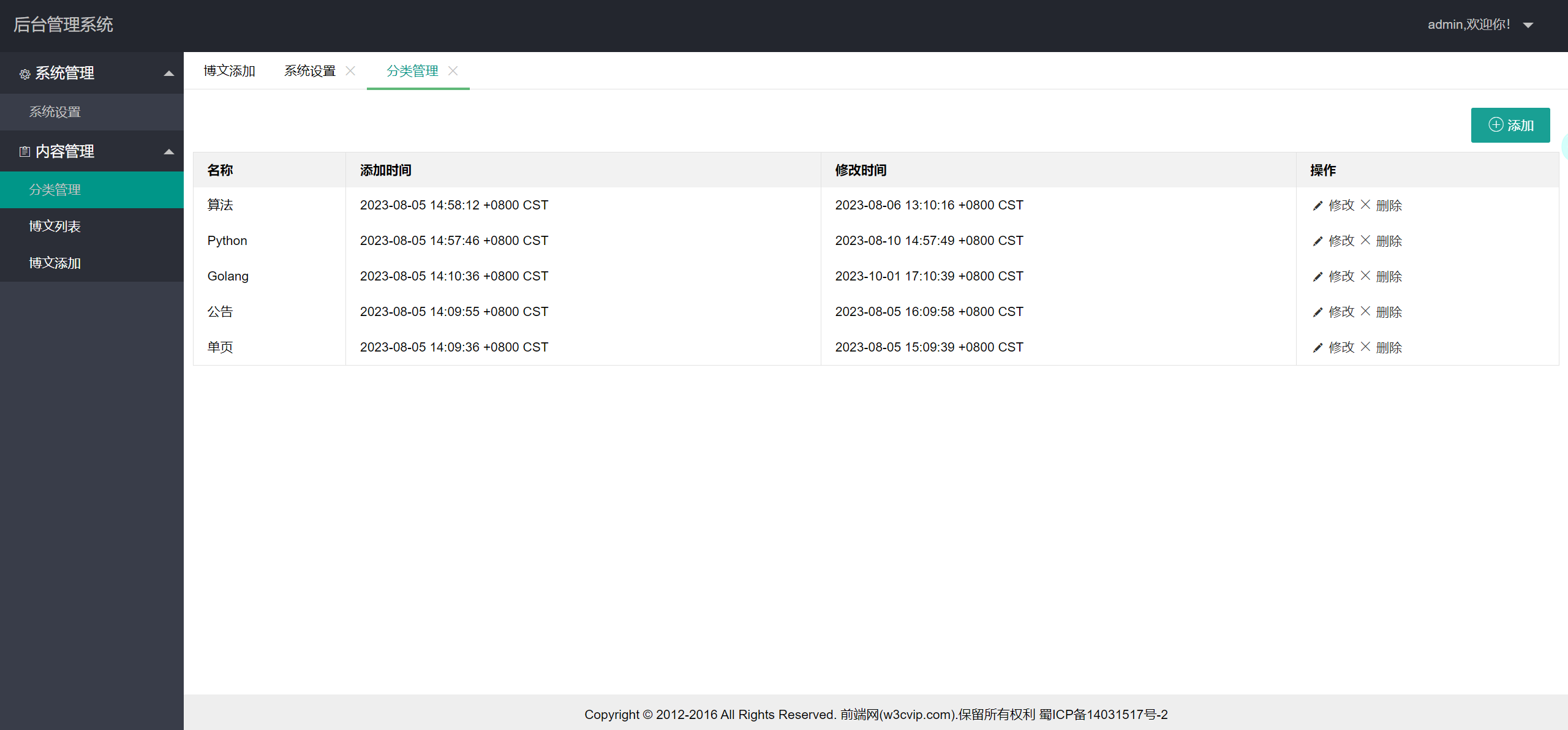Click the X delete icon in the Python row

tap(1365, 241)
